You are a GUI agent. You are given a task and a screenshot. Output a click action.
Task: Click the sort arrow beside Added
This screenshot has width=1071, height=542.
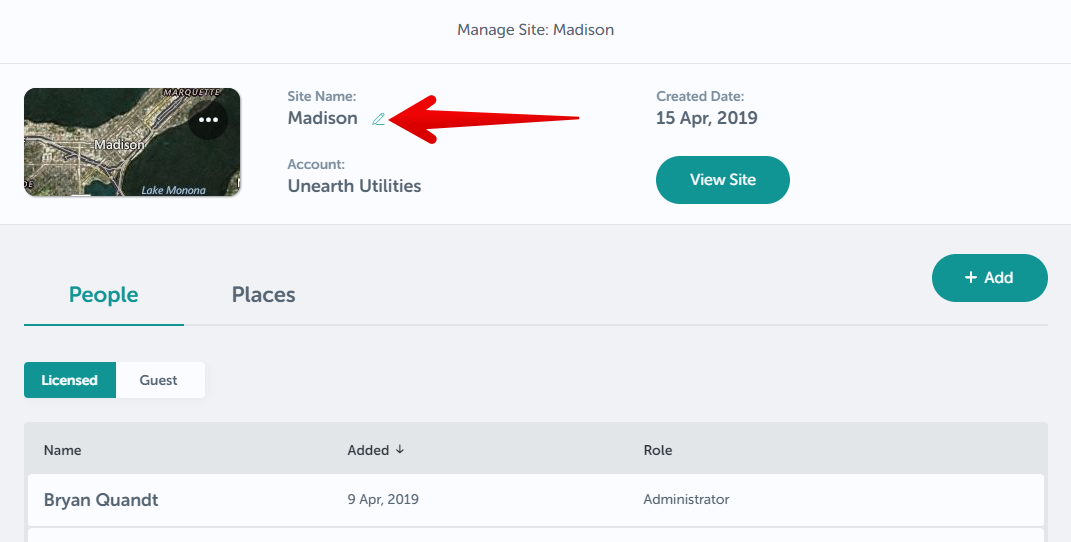[400, 449]
